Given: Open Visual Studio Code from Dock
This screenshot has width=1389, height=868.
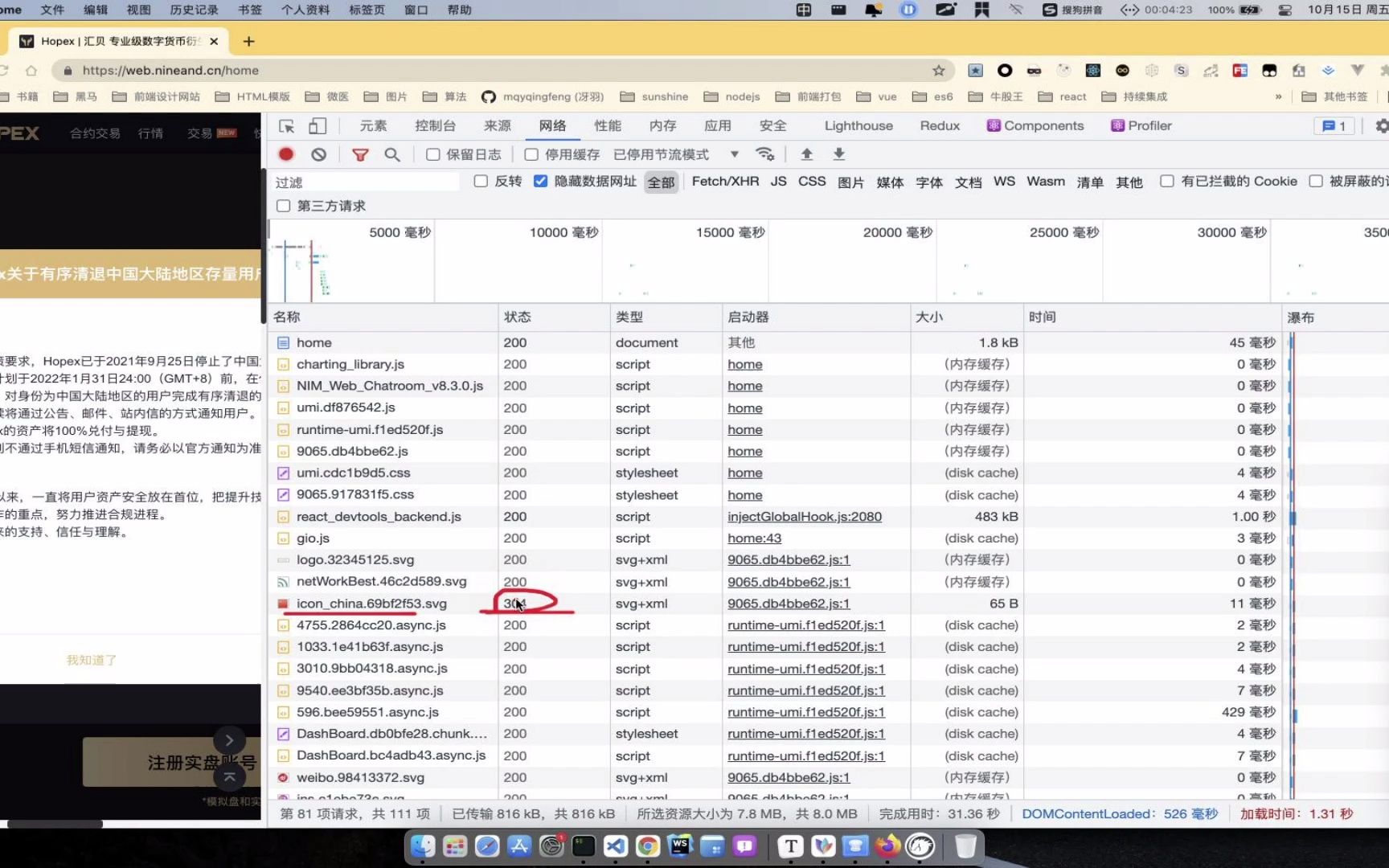Looking at the screenshot, I should pyautogui.click(x=616, y=845).
